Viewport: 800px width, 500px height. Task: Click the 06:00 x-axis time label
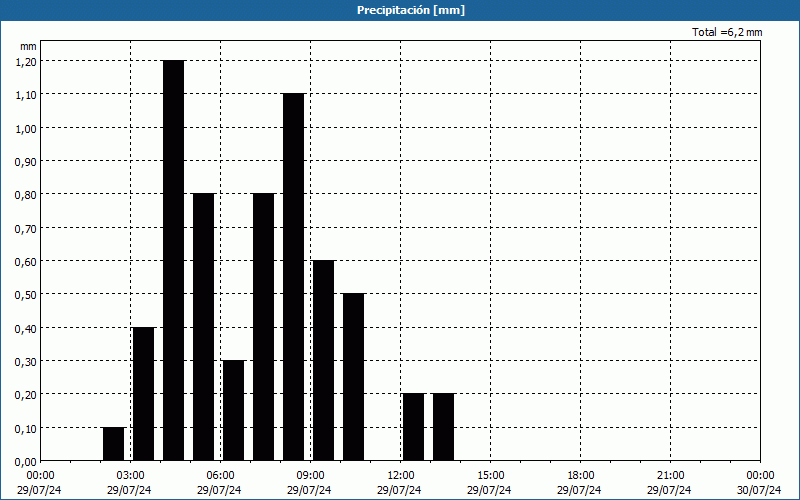(x=220, y=476)
